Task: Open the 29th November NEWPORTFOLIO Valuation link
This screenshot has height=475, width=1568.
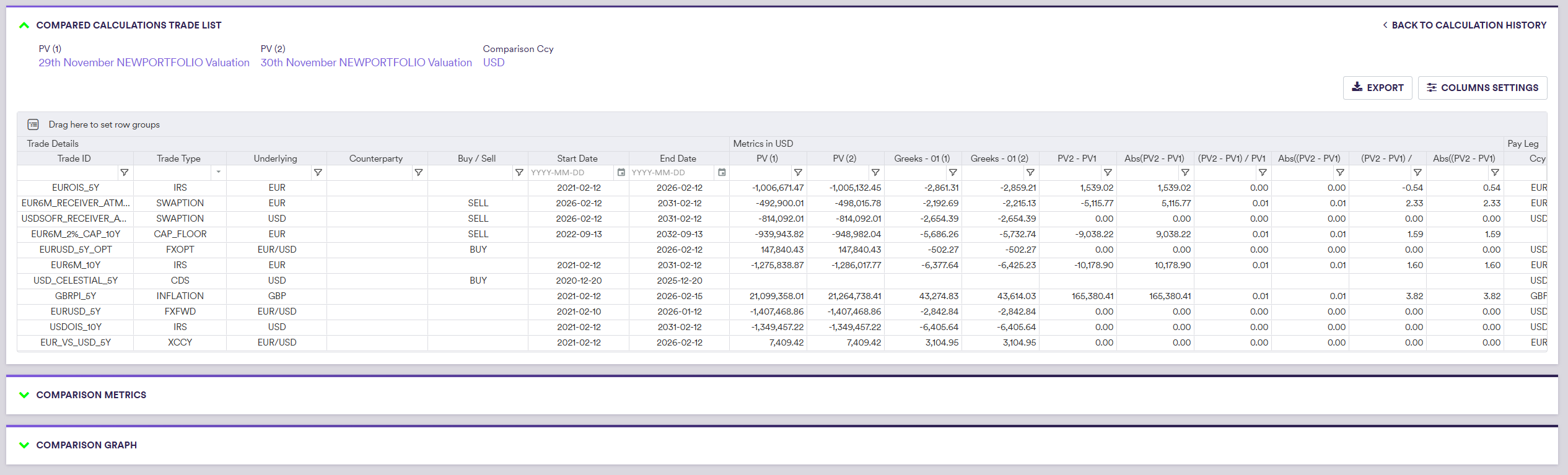Action: [x=144, y=63]
